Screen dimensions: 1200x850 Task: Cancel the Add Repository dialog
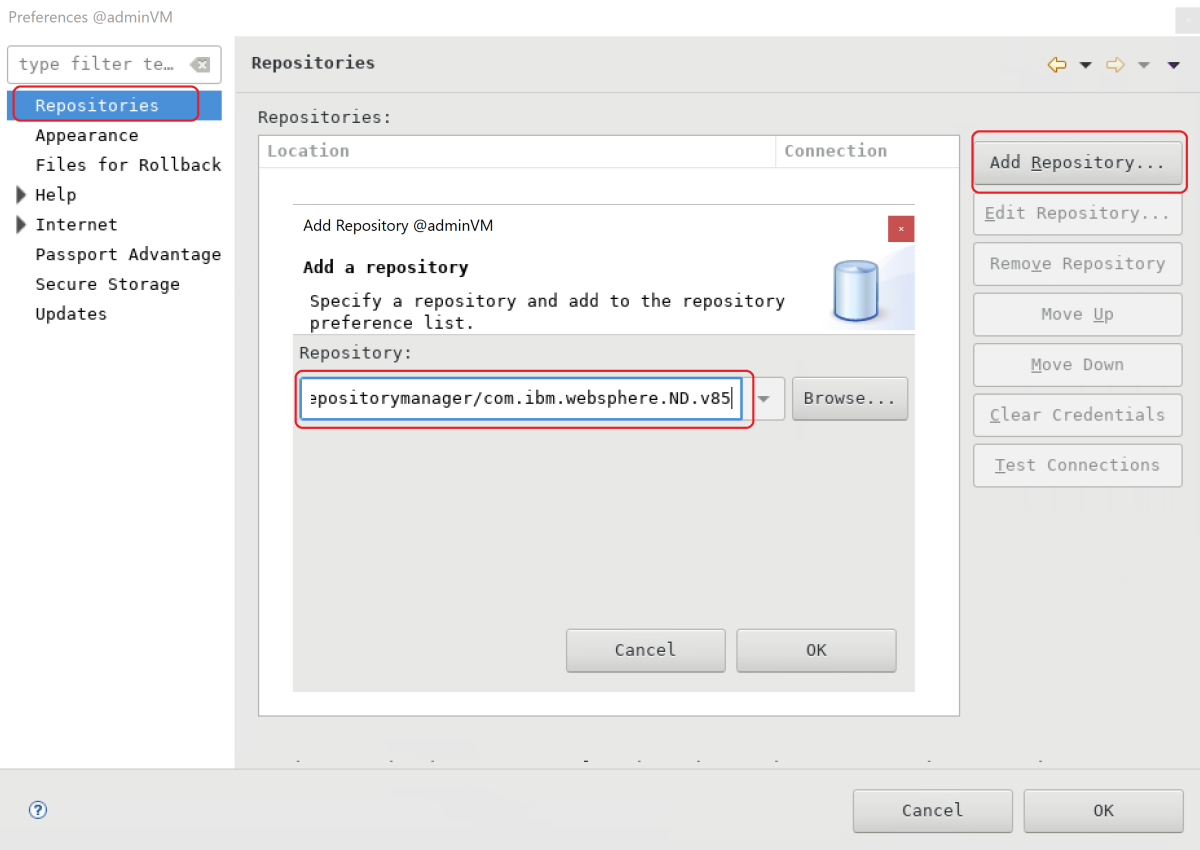pos(645,650)
